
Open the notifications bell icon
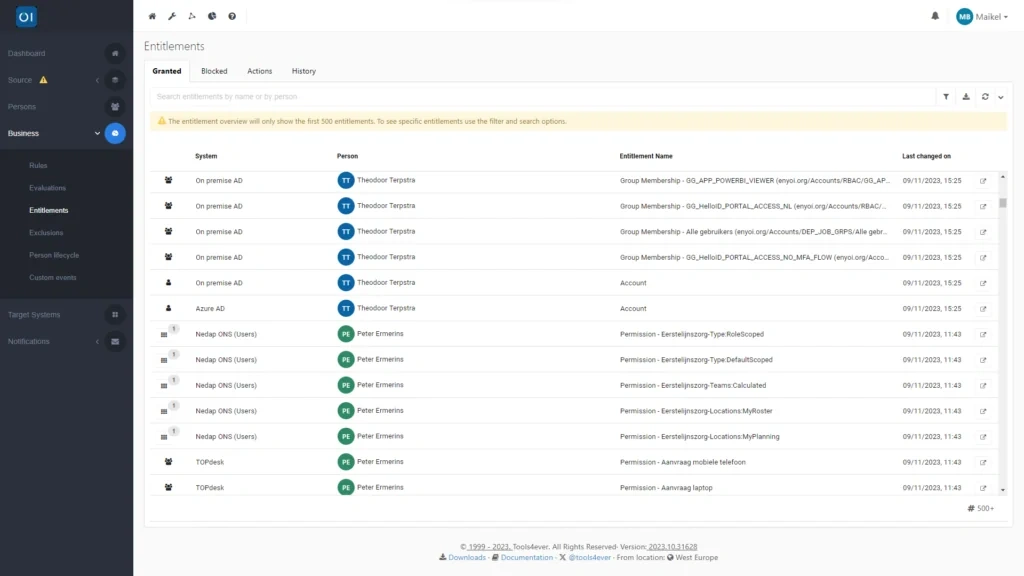coord(935,16)
